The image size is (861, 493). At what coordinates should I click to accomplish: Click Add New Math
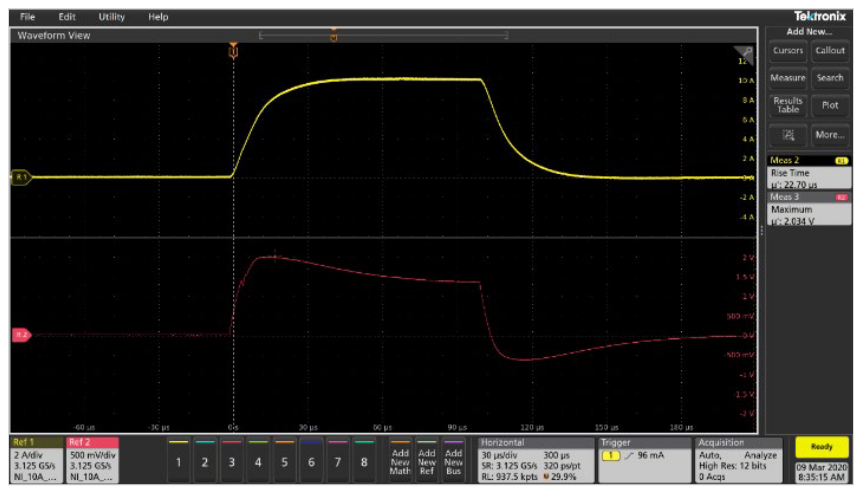400,460
